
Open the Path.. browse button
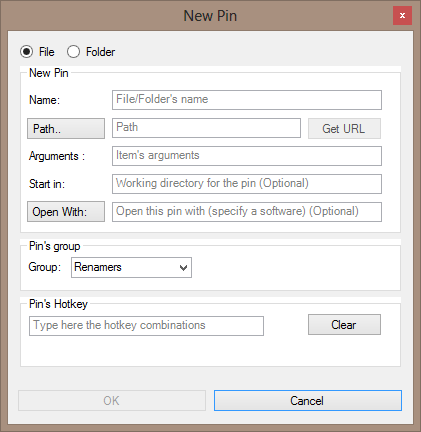tap(66, 128)
